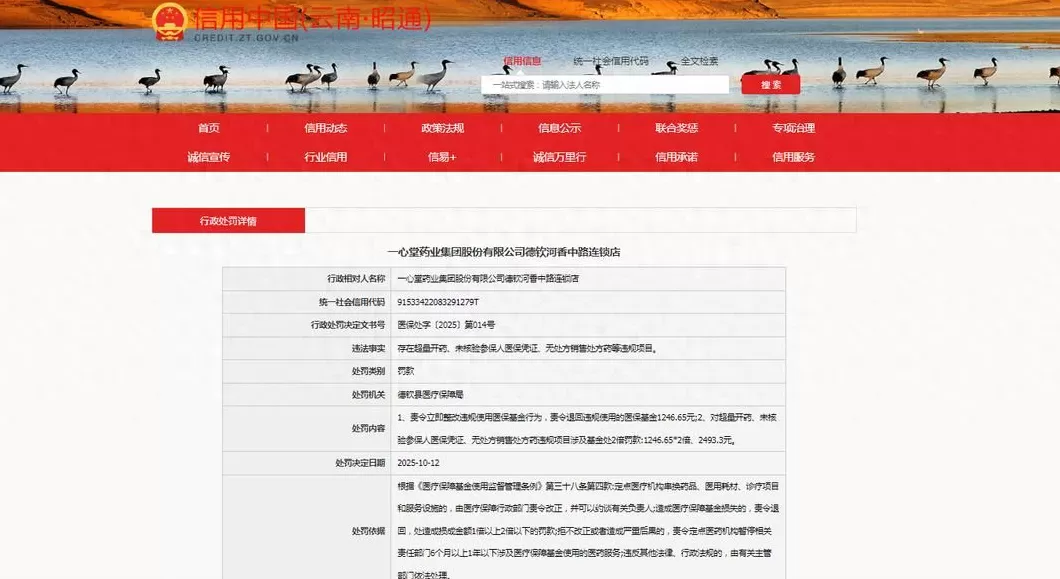Select the 信用信息 search tab
The width and height of the screenshot is (1060, 579).
522,61
